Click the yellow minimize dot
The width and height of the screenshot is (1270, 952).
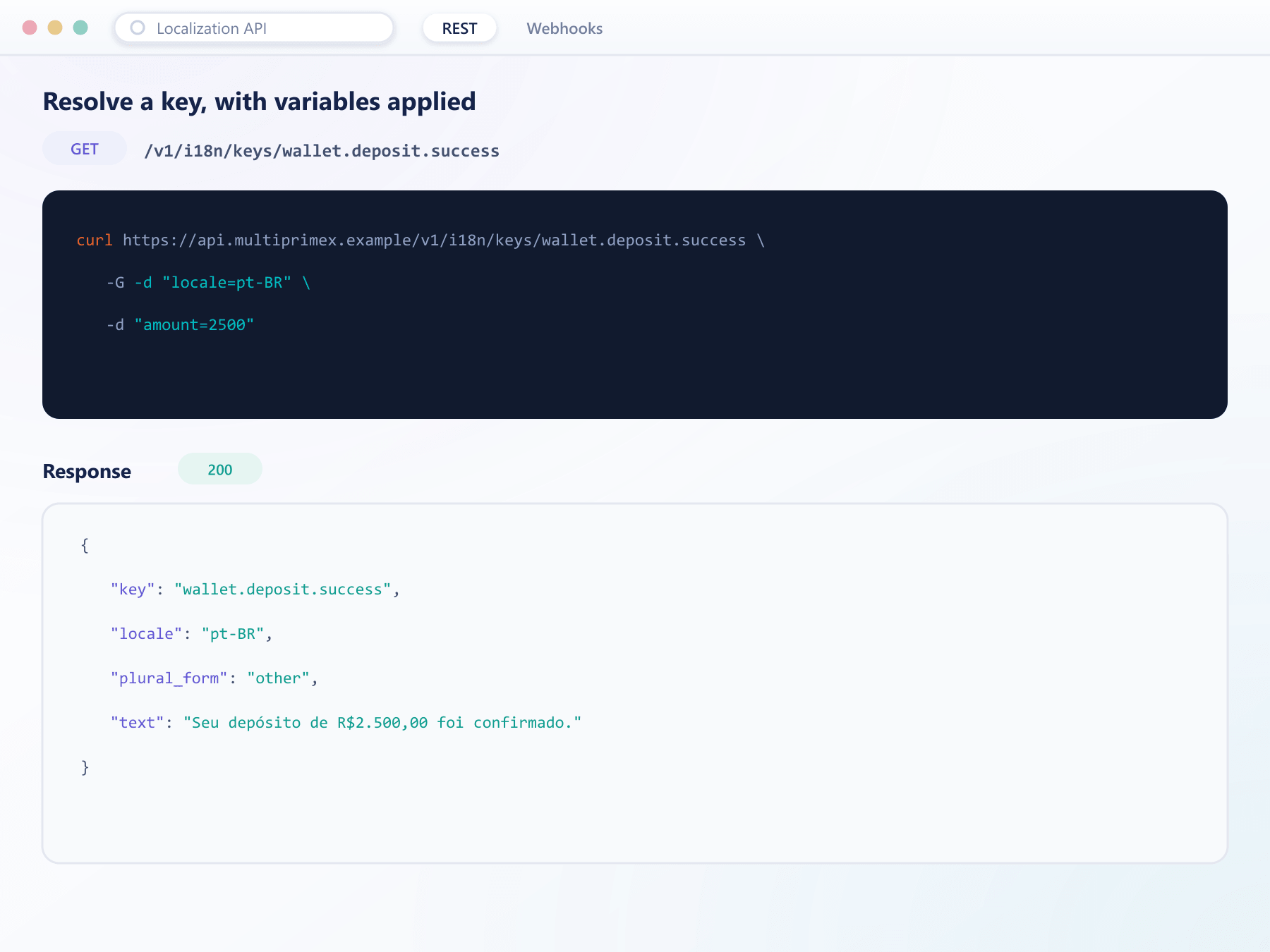[55, 28]
